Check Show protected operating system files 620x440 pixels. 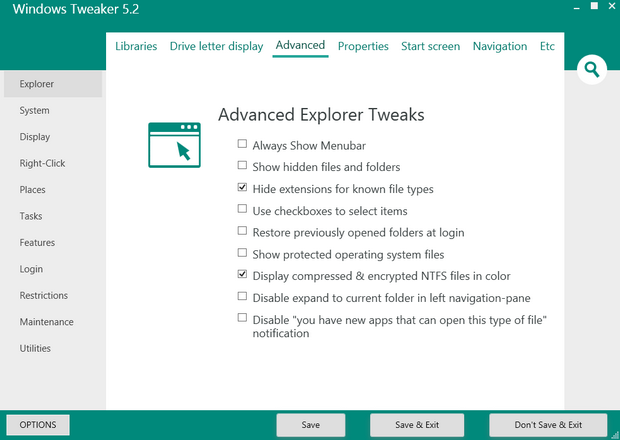242,253
